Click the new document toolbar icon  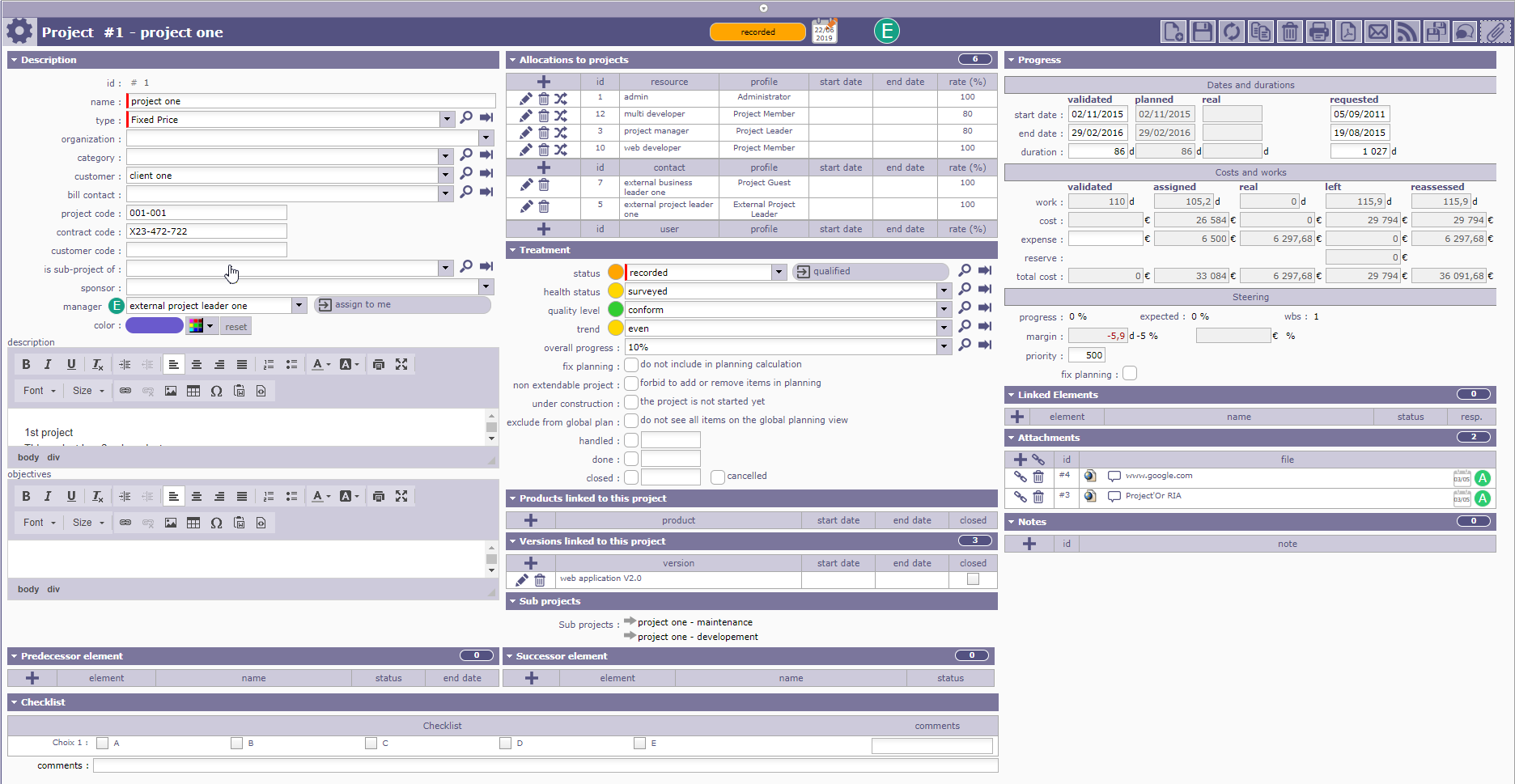[x=1173, y=32]
